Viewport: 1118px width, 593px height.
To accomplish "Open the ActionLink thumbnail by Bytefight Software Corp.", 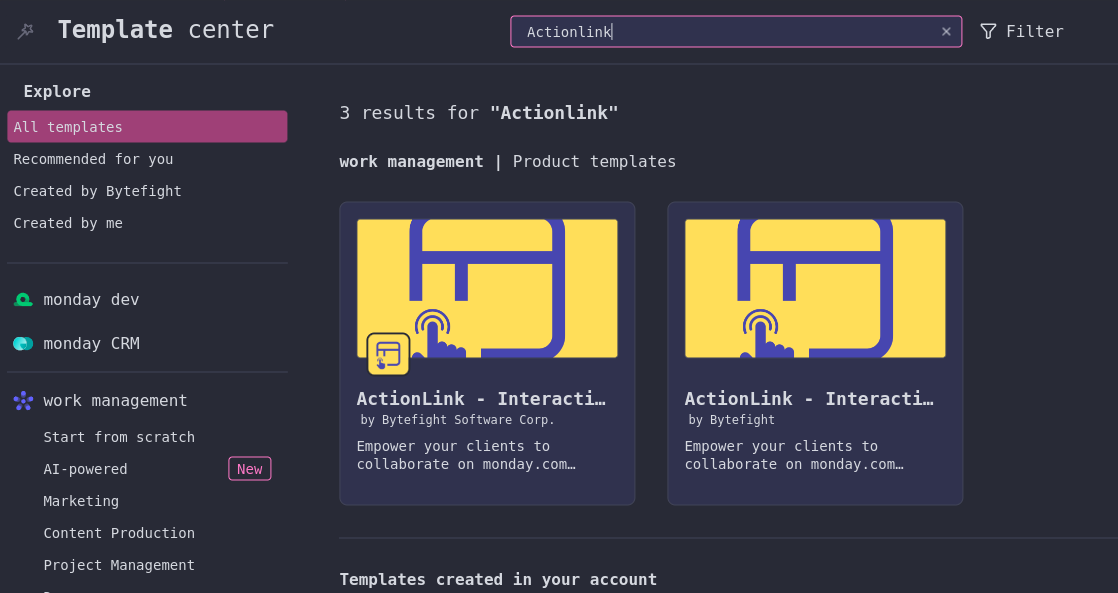I will [x=487, y=288].
